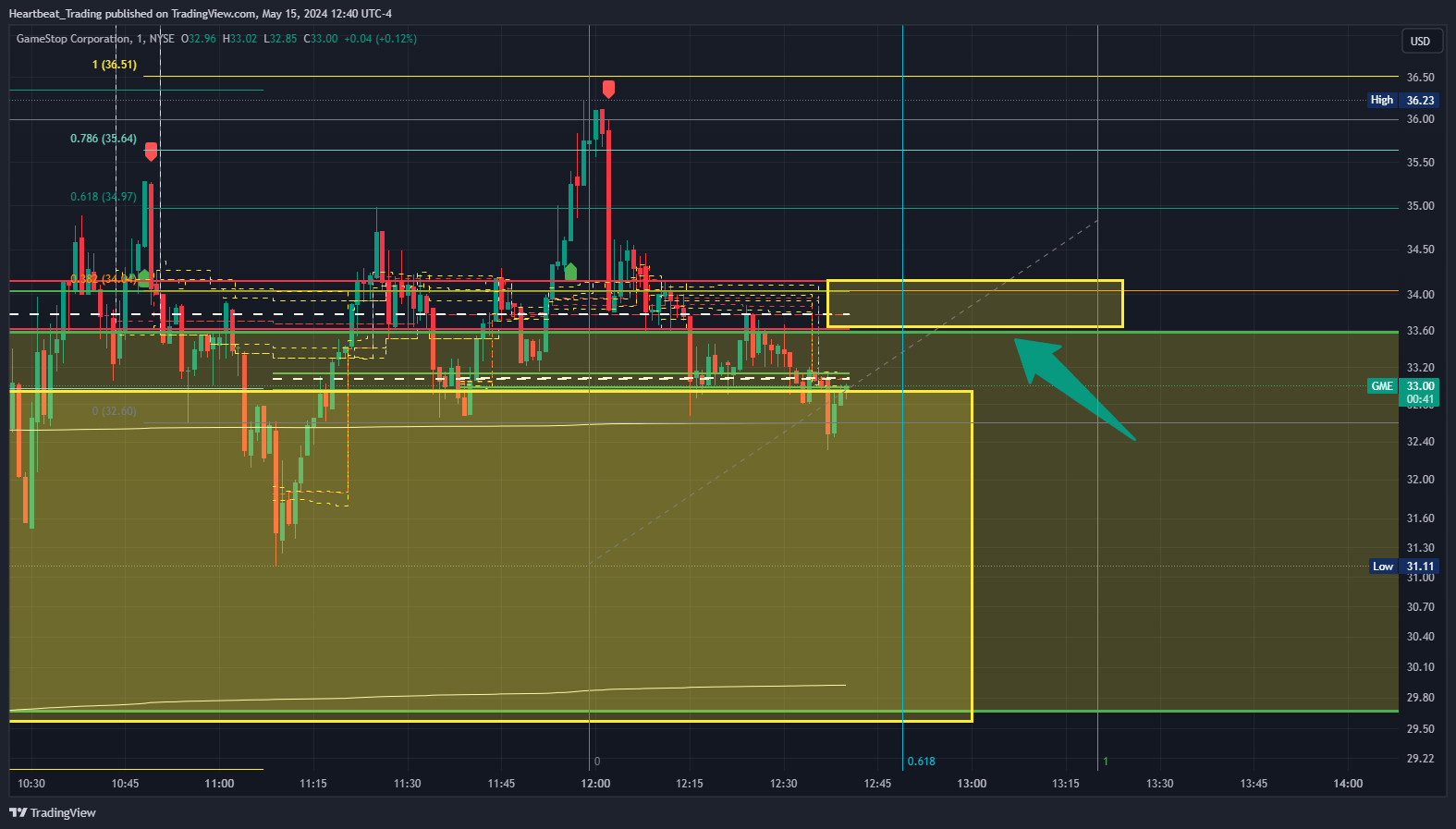Click the 35.50 price axis level
This screenshot has height=829, width=1456.
(1420, 163)
